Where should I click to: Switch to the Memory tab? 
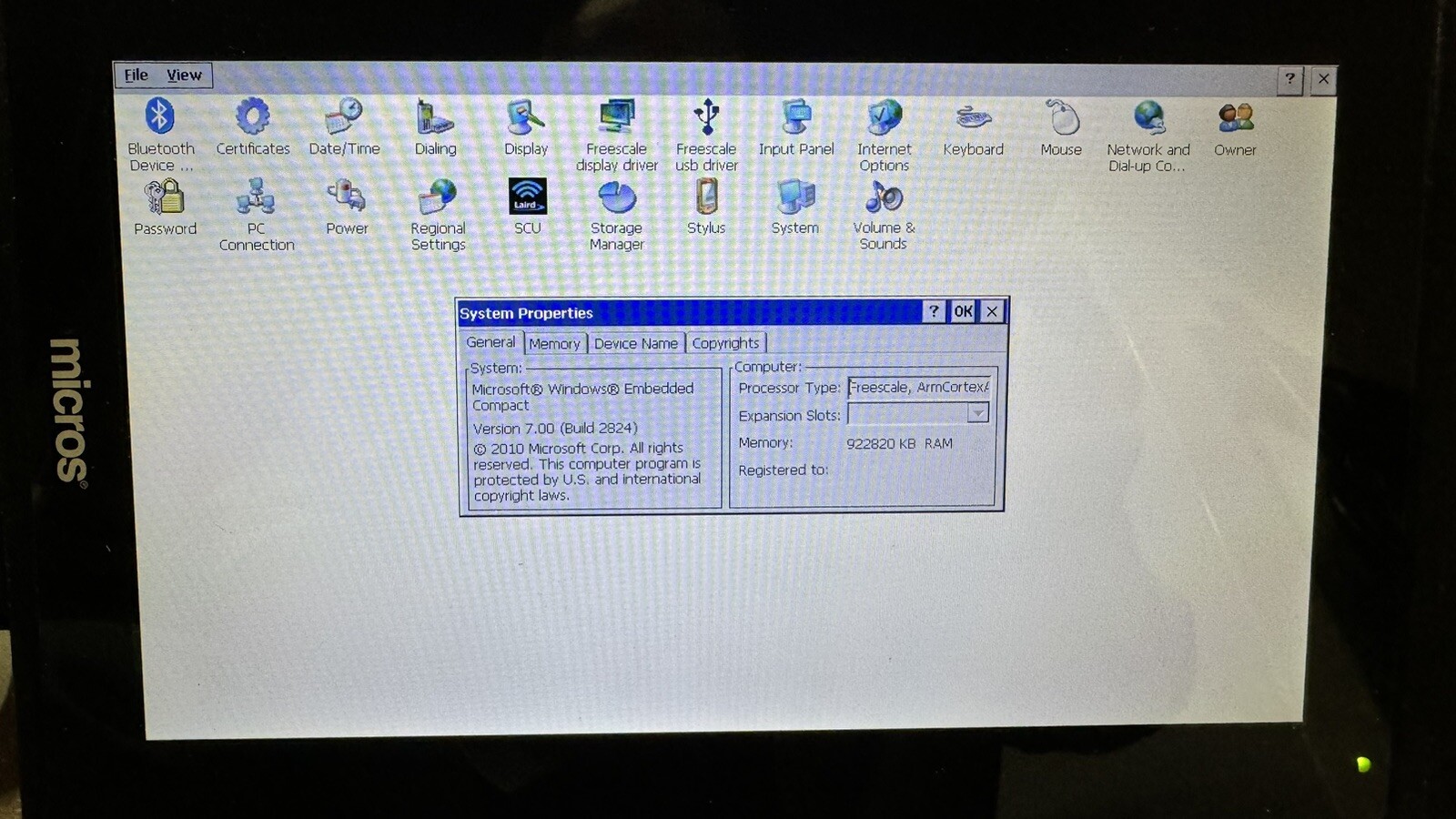(x=554, y=343)
